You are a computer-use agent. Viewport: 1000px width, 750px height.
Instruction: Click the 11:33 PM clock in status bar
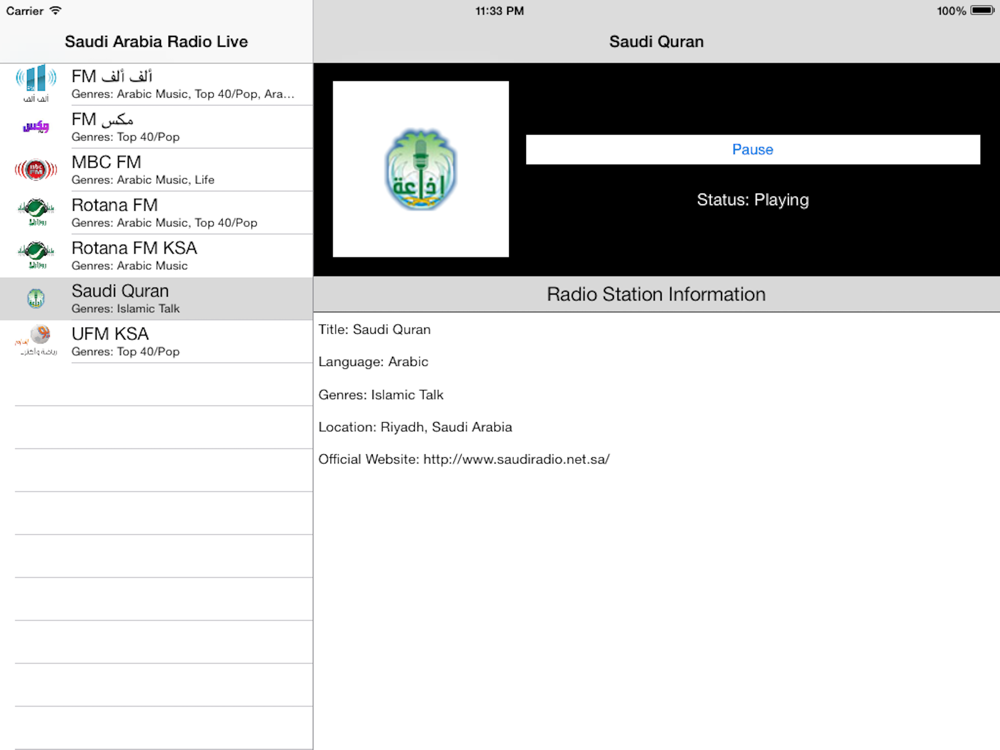point(499,11)
